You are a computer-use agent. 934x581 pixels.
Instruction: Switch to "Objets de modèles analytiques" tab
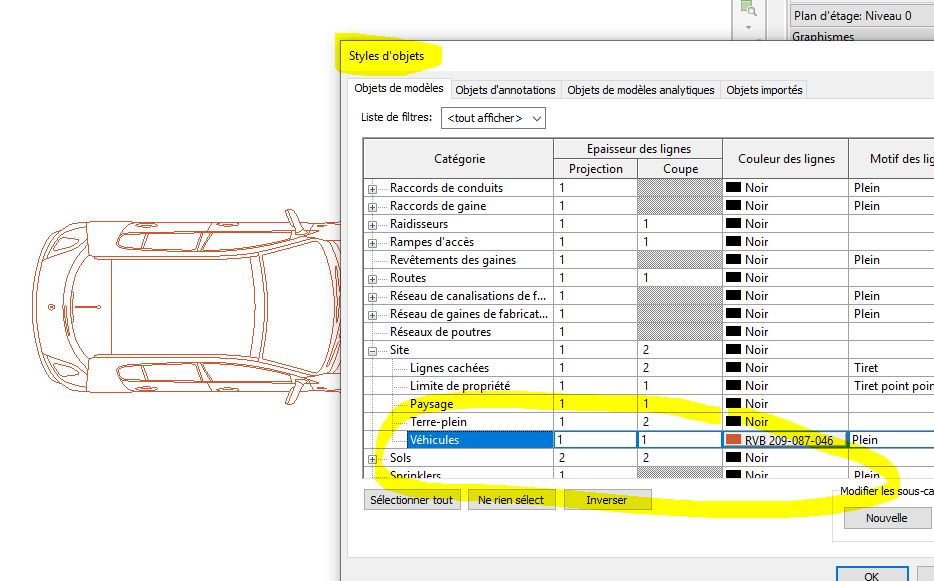[640, 89]
